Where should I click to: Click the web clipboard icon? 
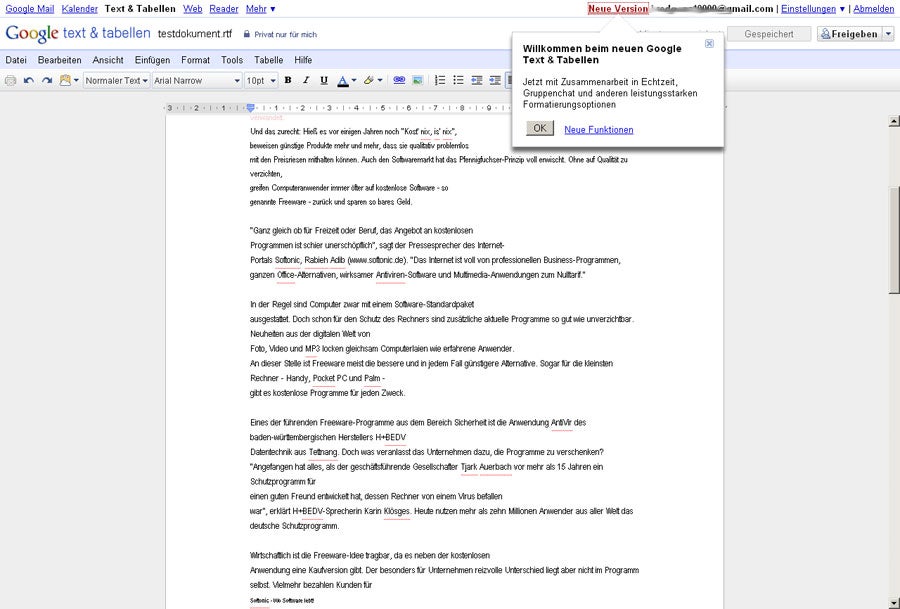tap(65, 81)
